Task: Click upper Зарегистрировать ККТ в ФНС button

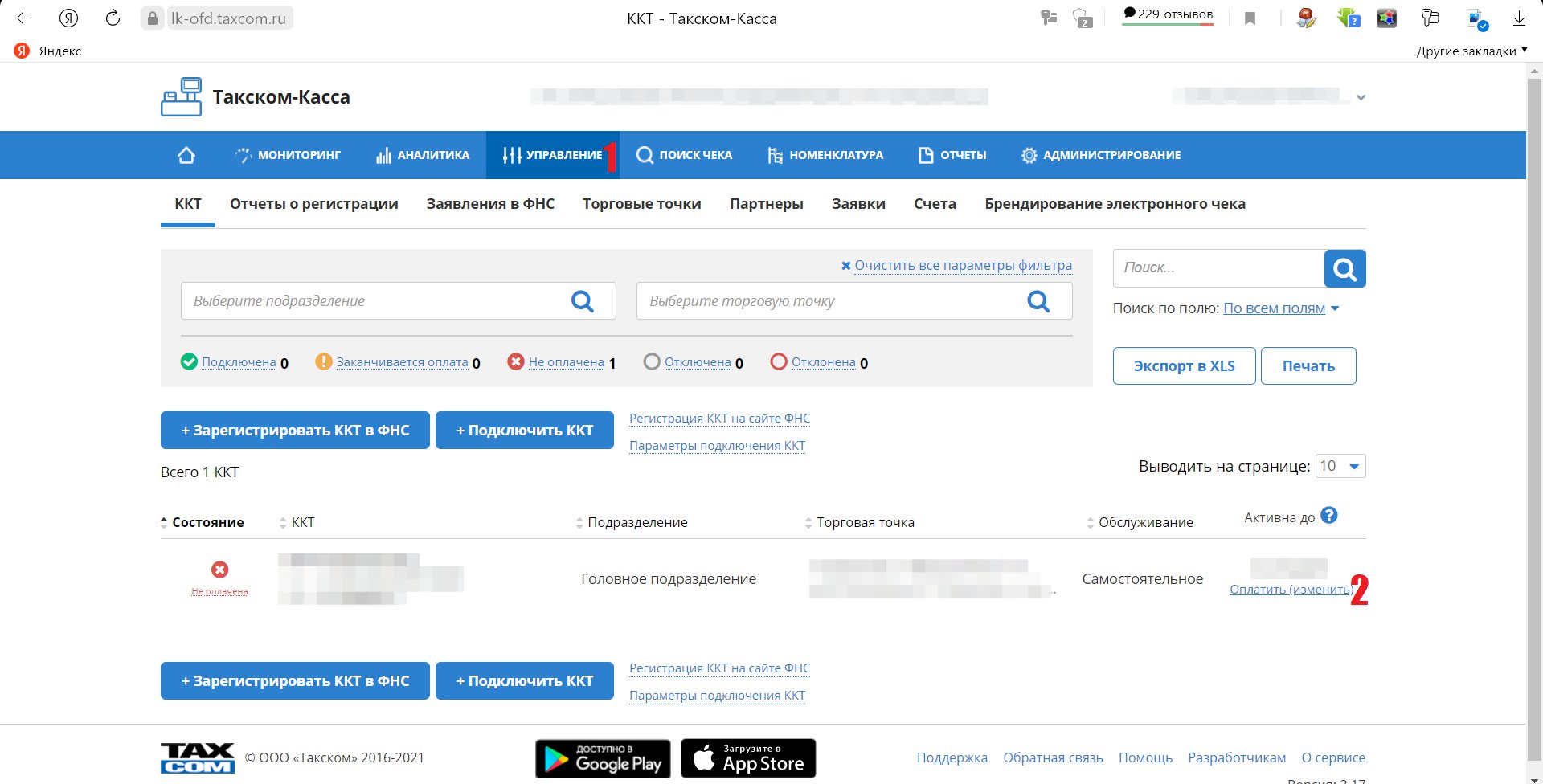Action: tap(295, 431)
